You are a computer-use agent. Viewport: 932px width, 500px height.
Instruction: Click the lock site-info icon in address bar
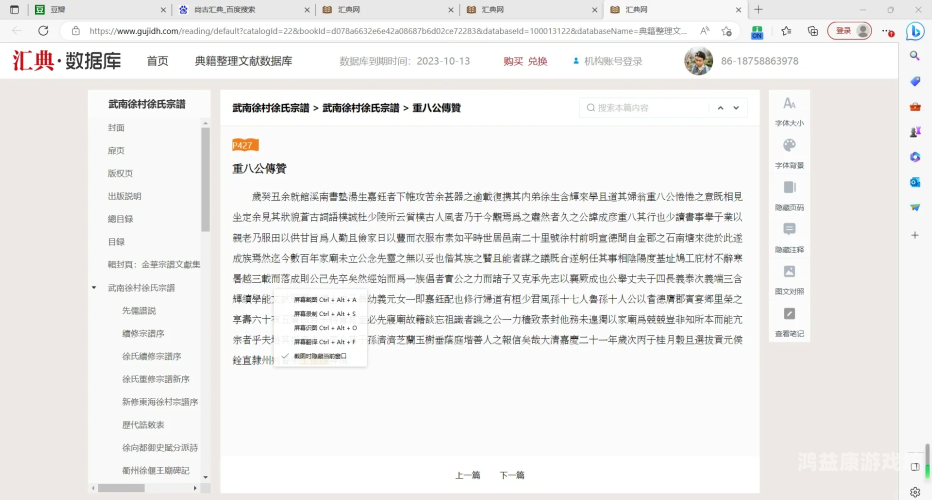tap(75, 31)
